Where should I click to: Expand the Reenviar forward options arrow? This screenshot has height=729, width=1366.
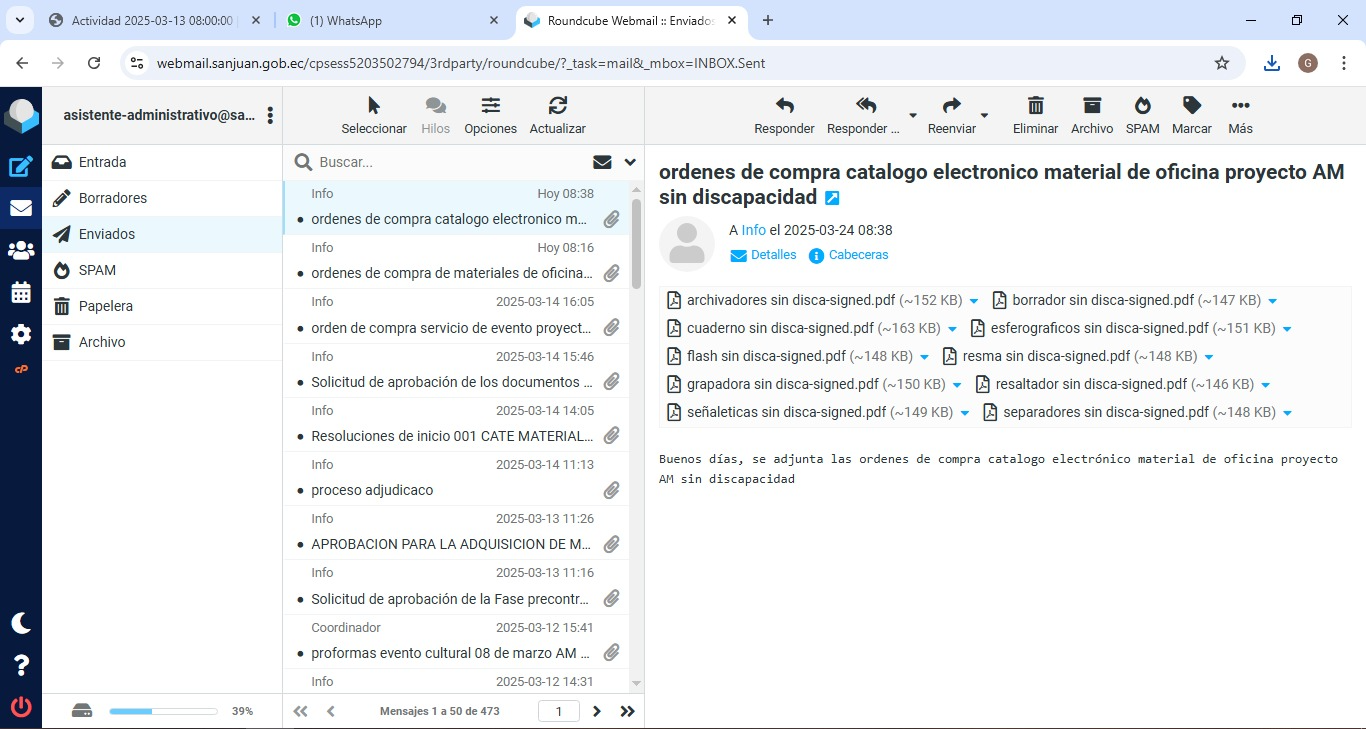pyautogui.click(x=984, y=115)
